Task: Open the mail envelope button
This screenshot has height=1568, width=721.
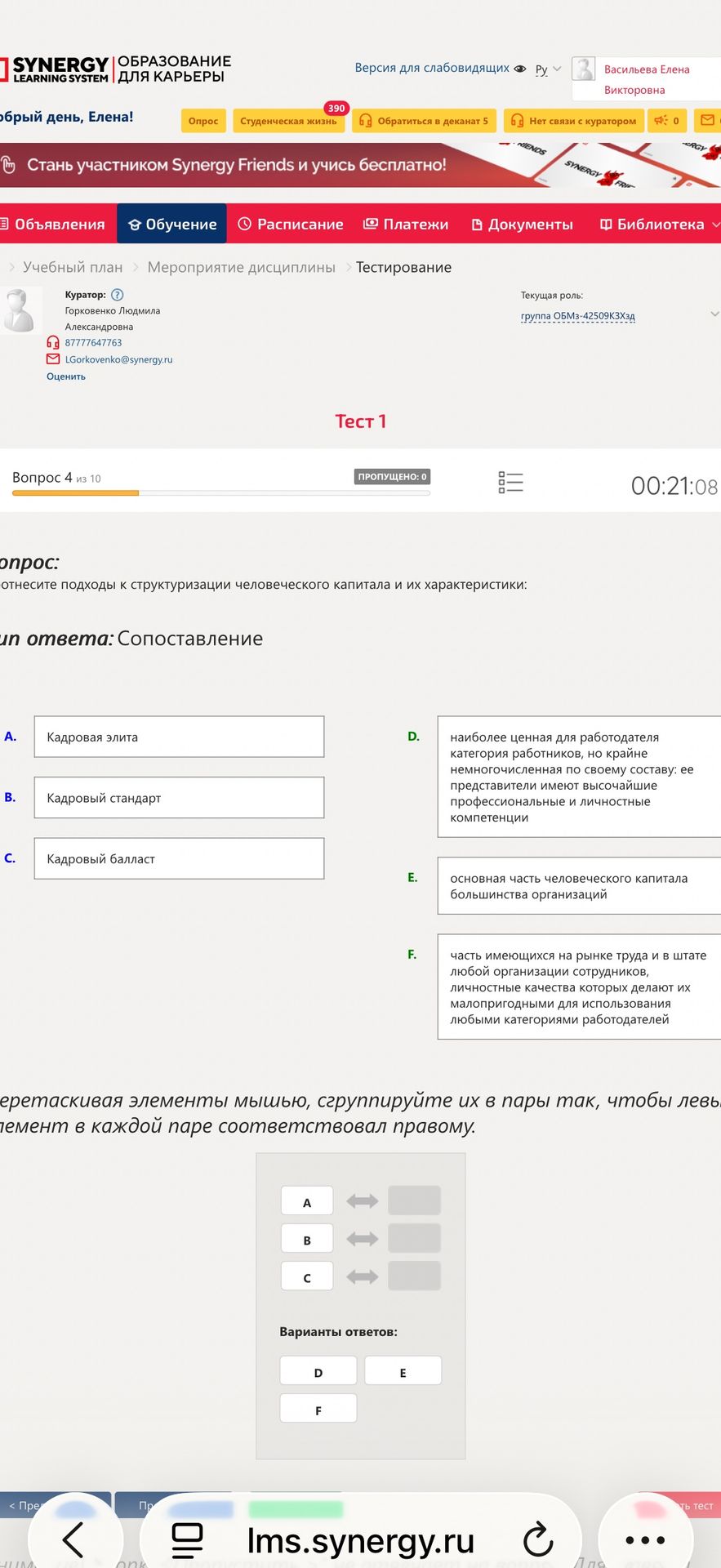Action: [707, 120]
